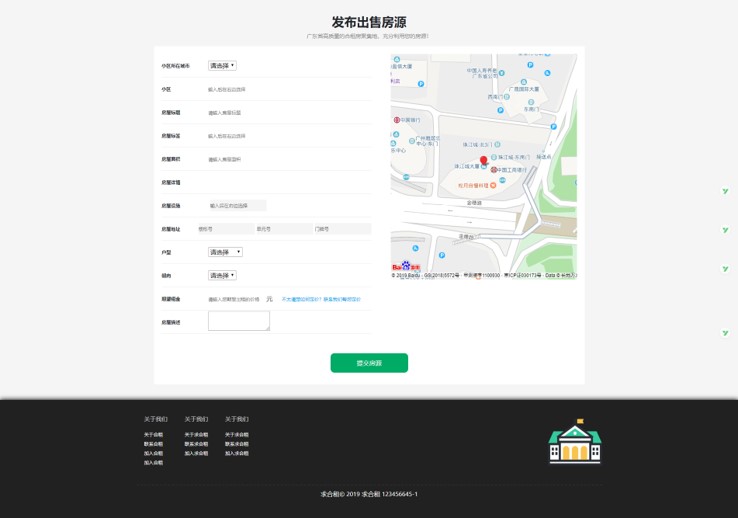Click the 发布出售房源 page heading
This screenshot has width=738, height=518.
coord(369,22)
